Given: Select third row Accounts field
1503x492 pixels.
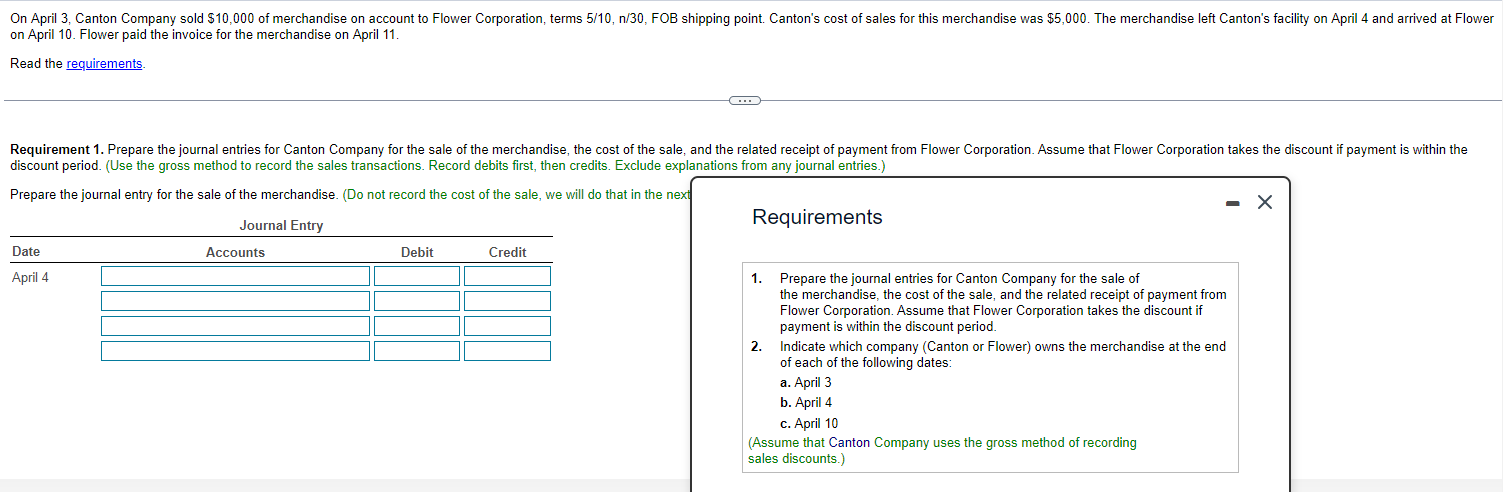Looking at the screenshot, I should pos(235,326).
